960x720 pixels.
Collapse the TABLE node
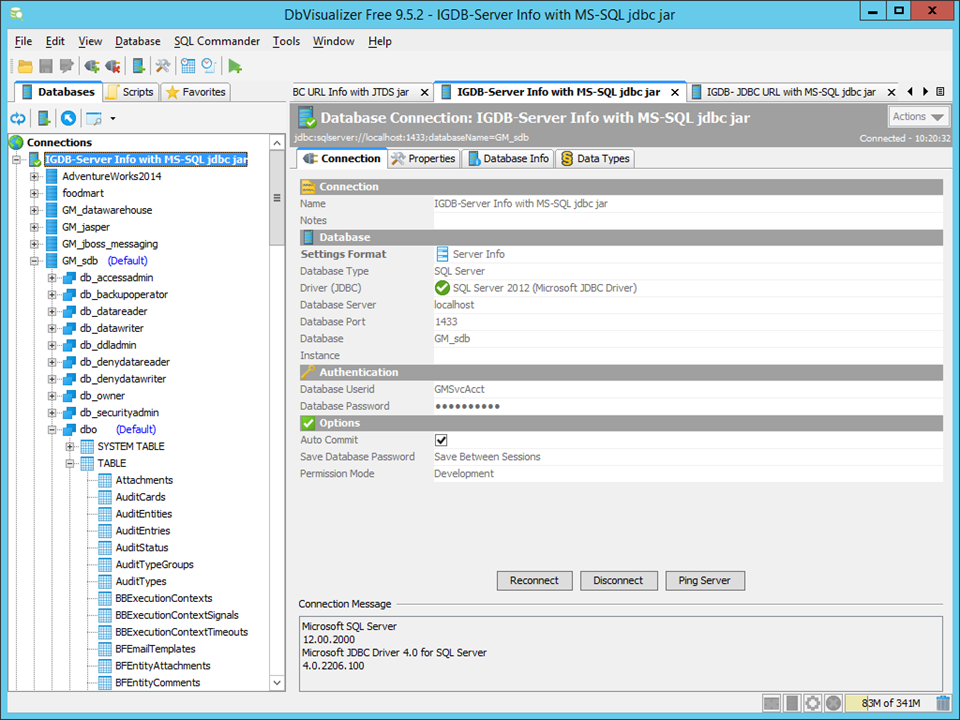(70, 463)
